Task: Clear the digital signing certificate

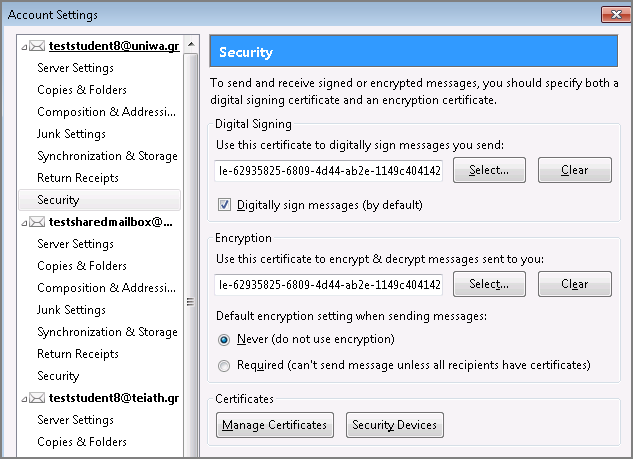Action: [x=574, y=170]
